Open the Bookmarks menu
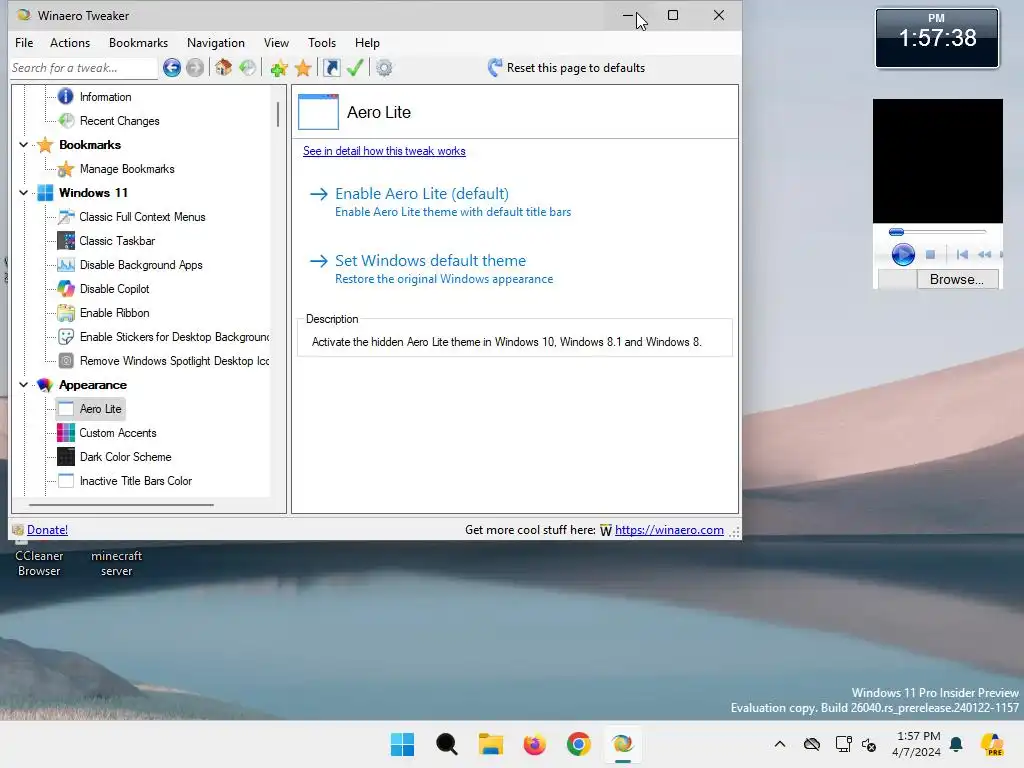This screenshot has width=1024, height=768. tap(138, 42)
